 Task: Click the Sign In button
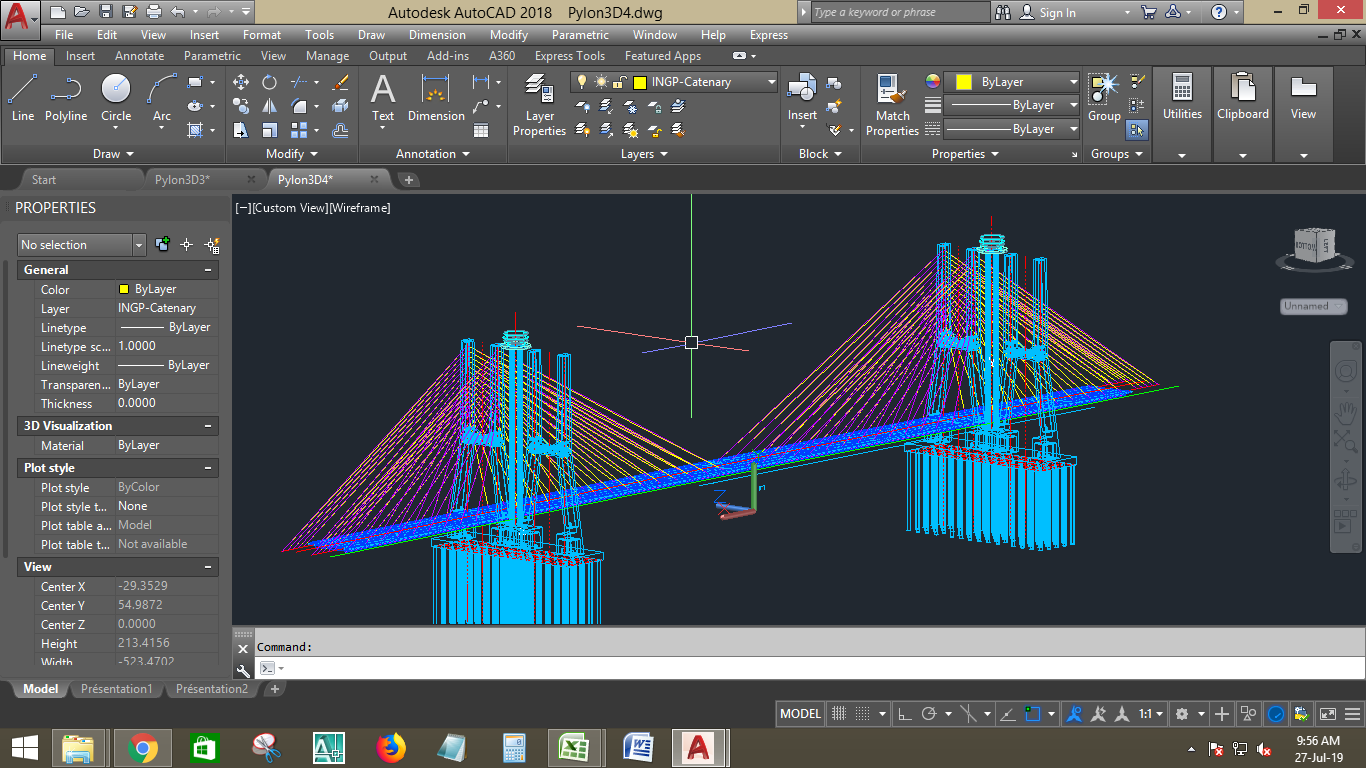coord(1057,13)
